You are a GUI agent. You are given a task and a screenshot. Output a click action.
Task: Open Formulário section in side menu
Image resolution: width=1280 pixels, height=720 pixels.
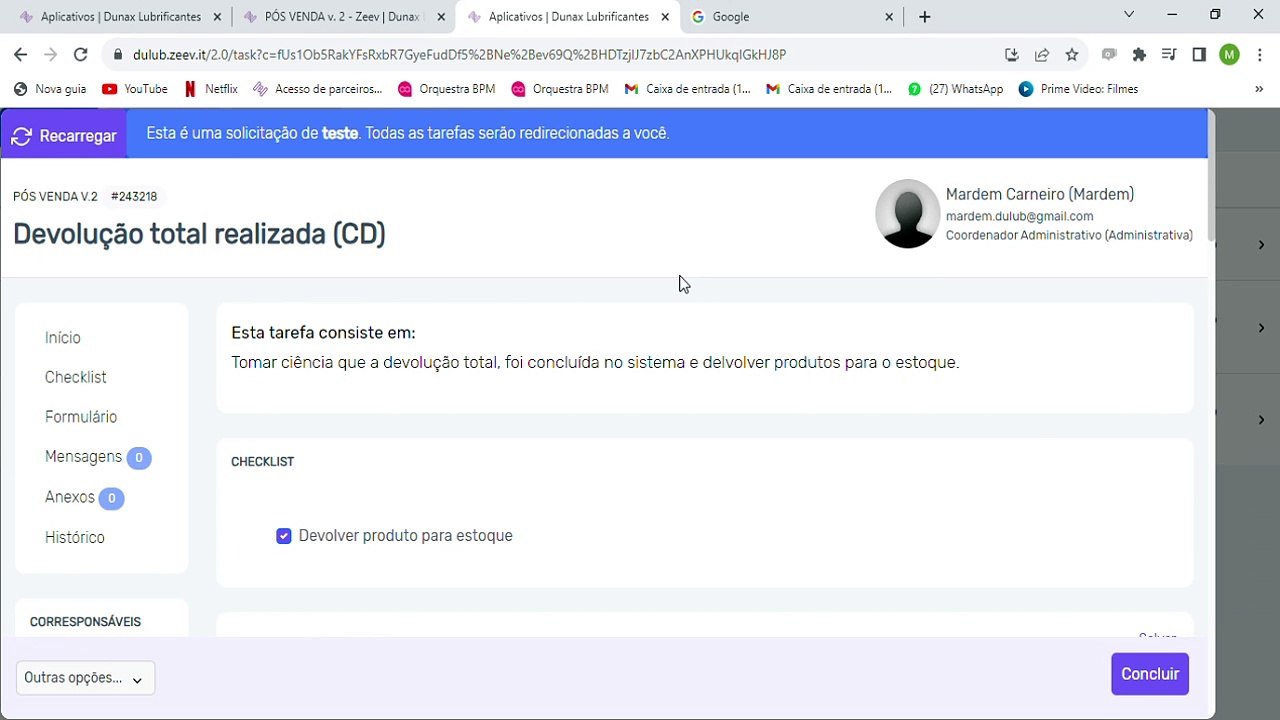(x=81, y=417)
